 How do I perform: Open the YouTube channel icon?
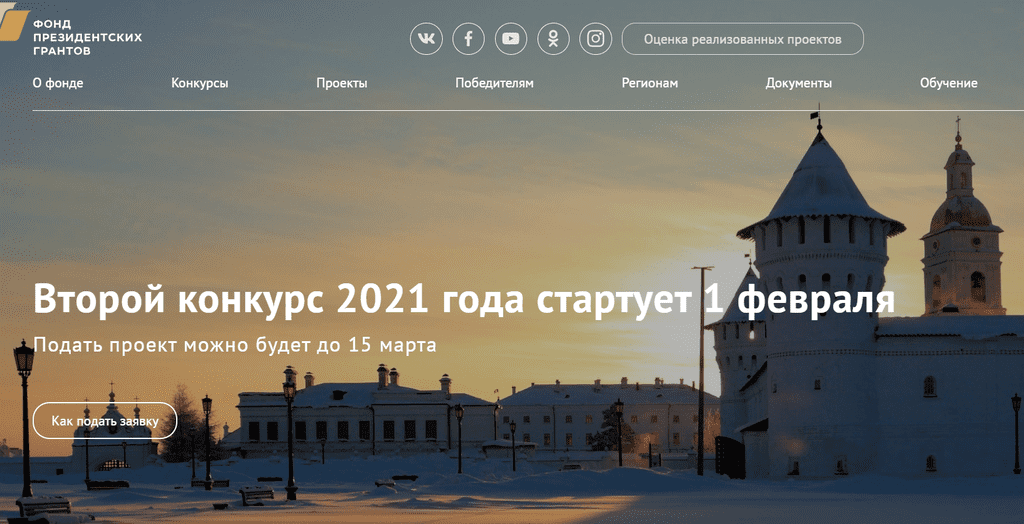pos(511,39)
